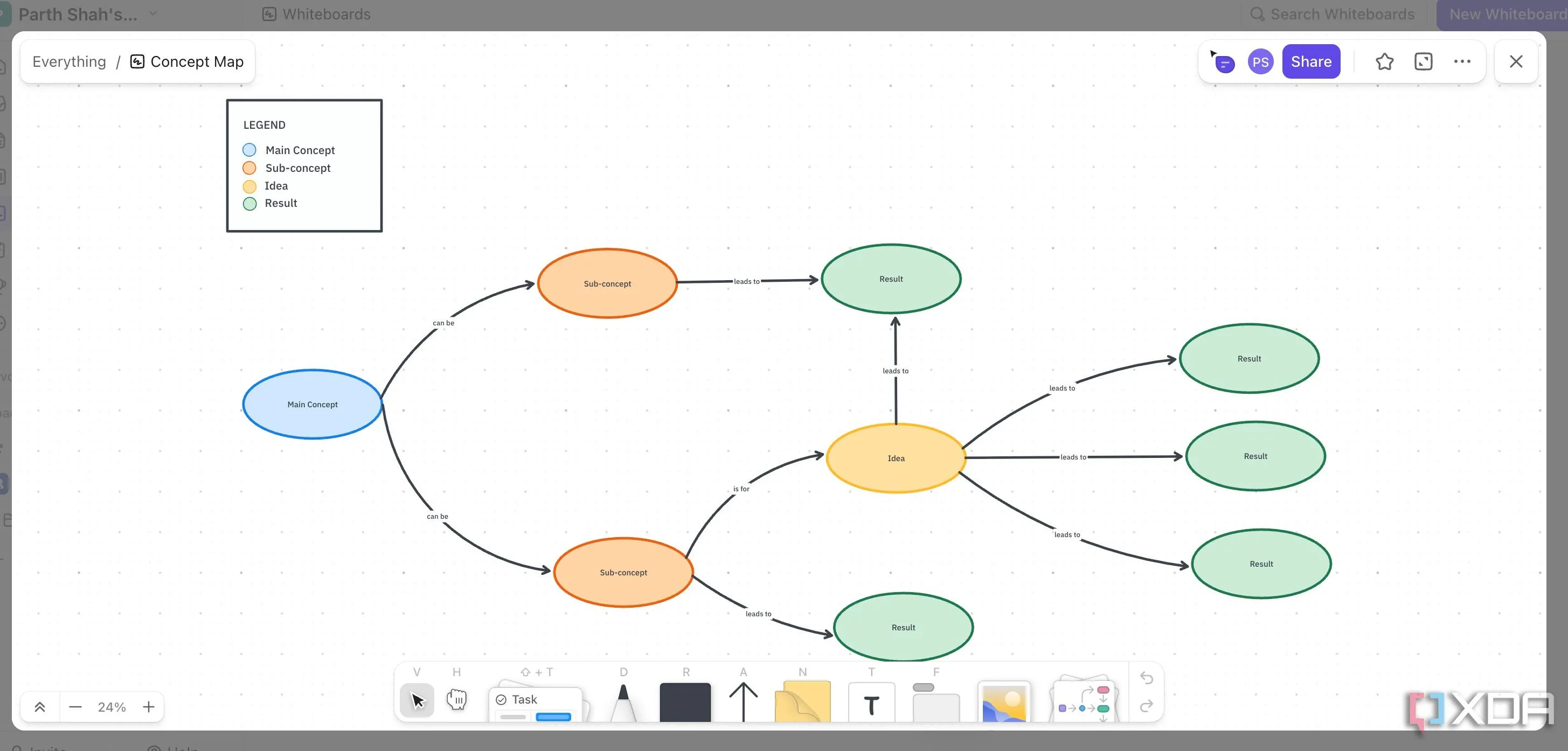
Task: Click the Main Concept legend label
Action: 300,150
